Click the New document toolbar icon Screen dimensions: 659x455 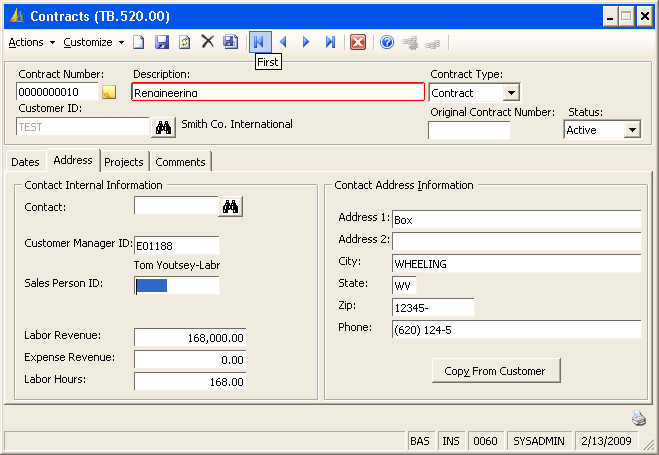point(139,42)
